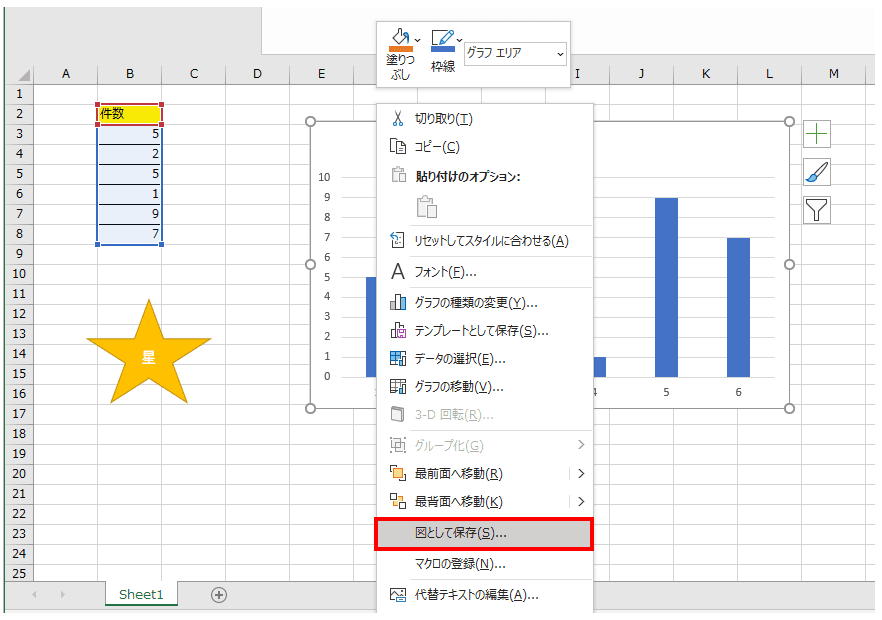Screen dimensions: 882x620
Task: Click the outline pen icon
Action: tap(442, 41)
